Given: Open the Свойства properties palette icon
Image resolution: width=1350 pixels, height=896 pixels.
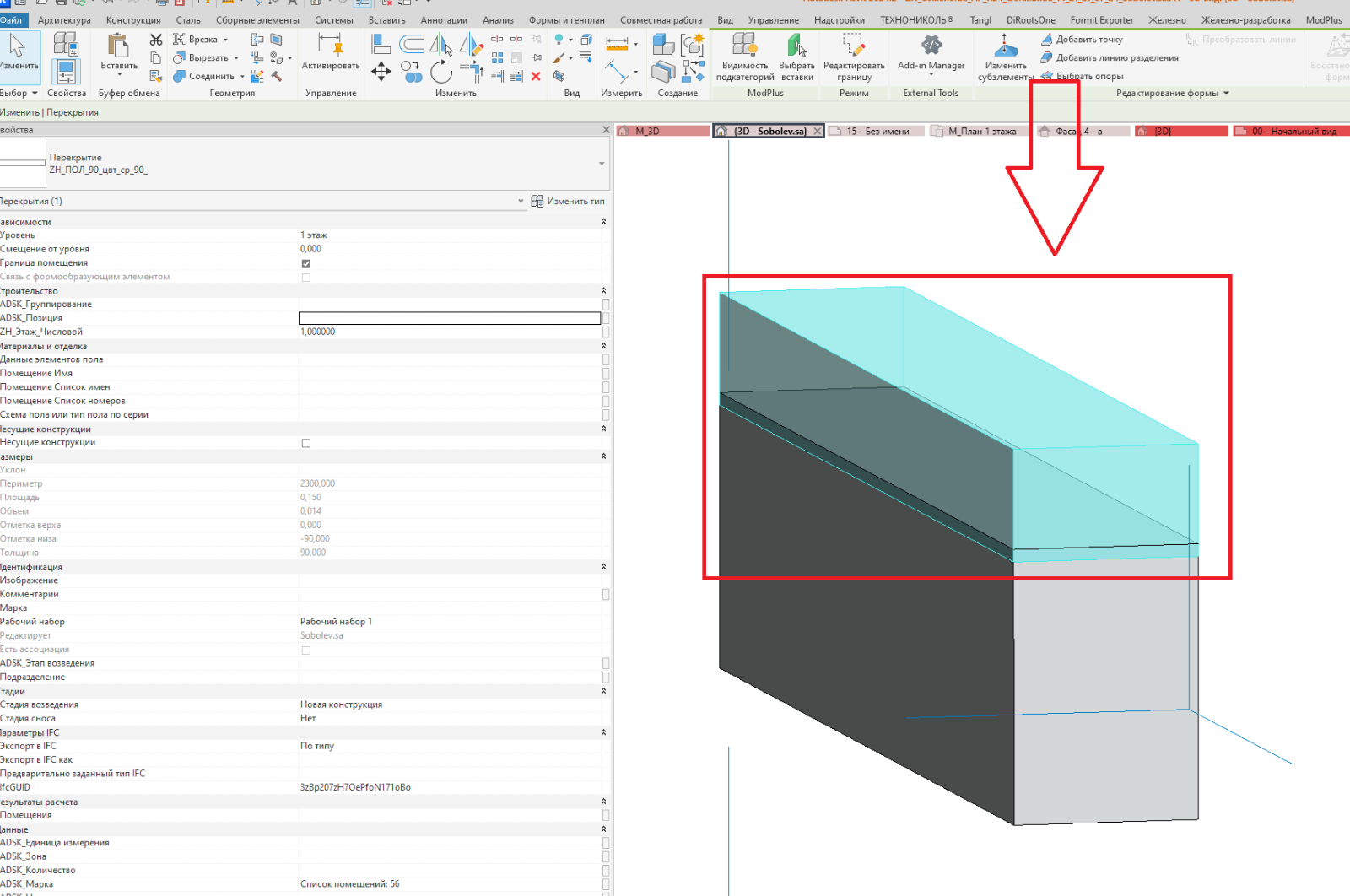Looking at the screenshot, I should click(66, 72).
